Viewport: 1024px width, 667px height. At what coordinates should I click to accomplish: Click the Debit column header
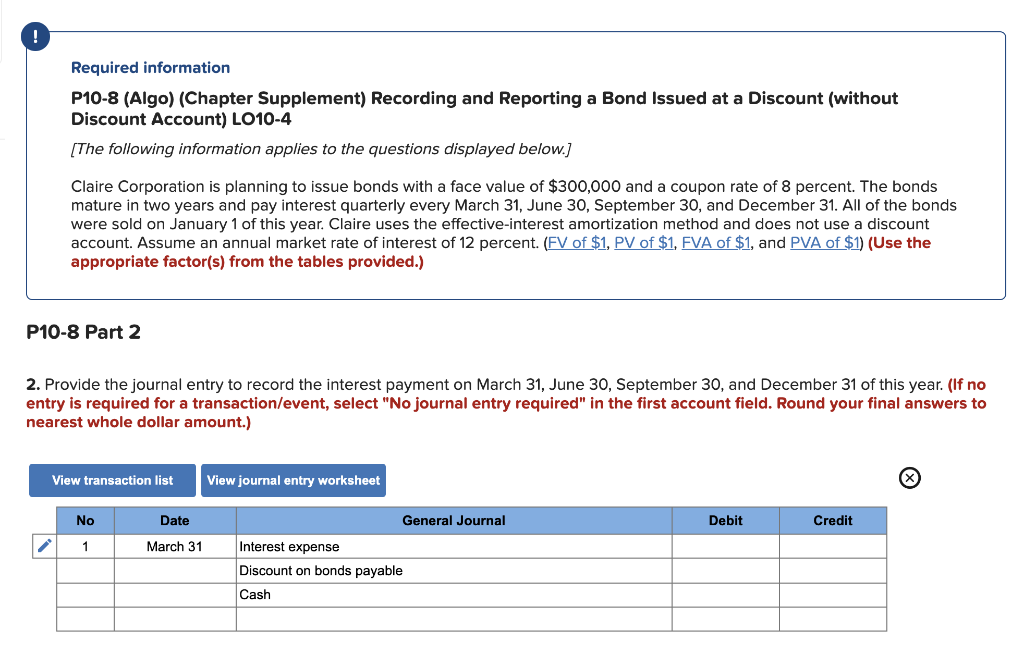pyautogui.click(x=725, y=520)
